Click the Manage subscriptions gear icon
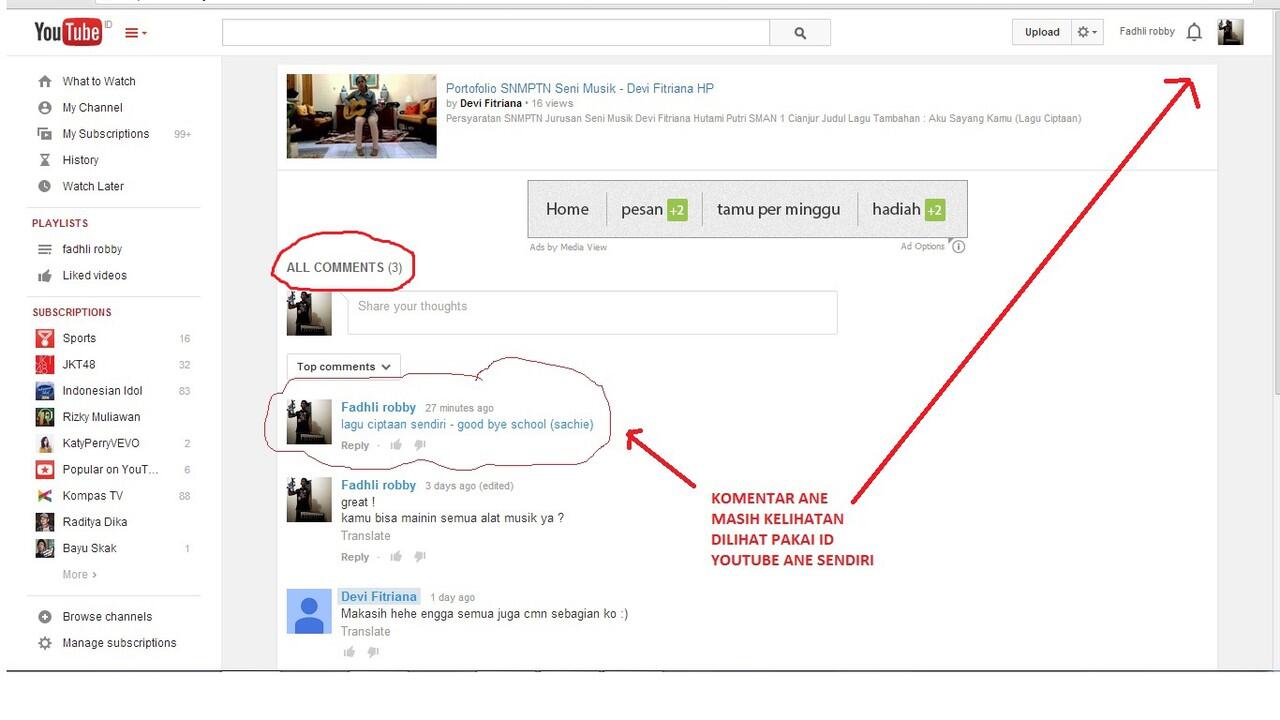 click(x=44, y=643)
